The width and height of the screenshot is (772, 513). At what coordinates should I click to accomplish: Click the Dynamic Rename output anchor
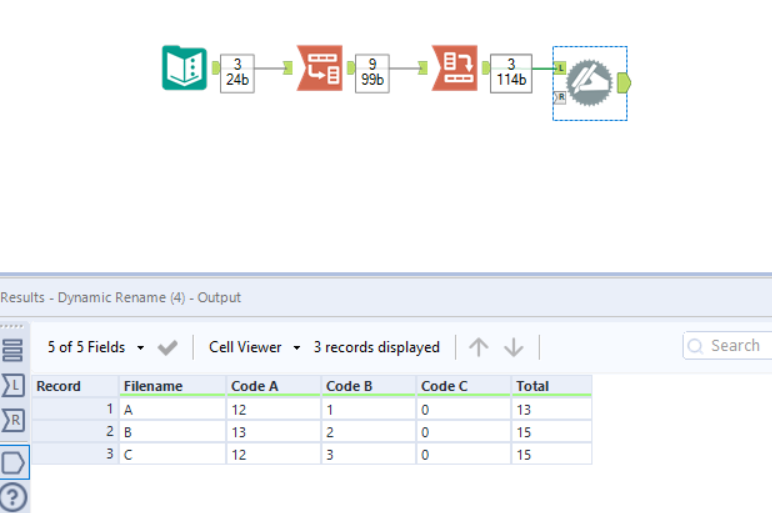point(624,82)
